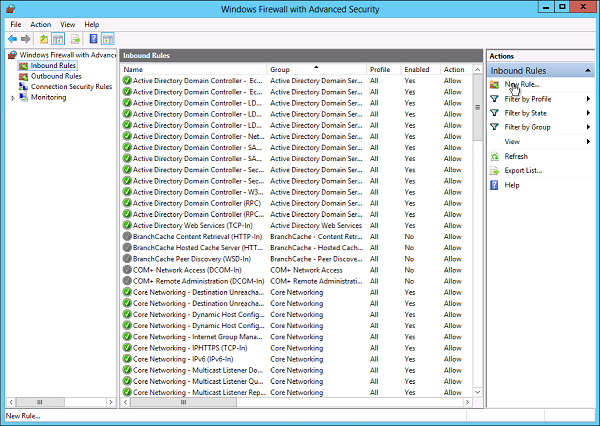
Task: Click the Export List icon in Actions
Action: 494,171
